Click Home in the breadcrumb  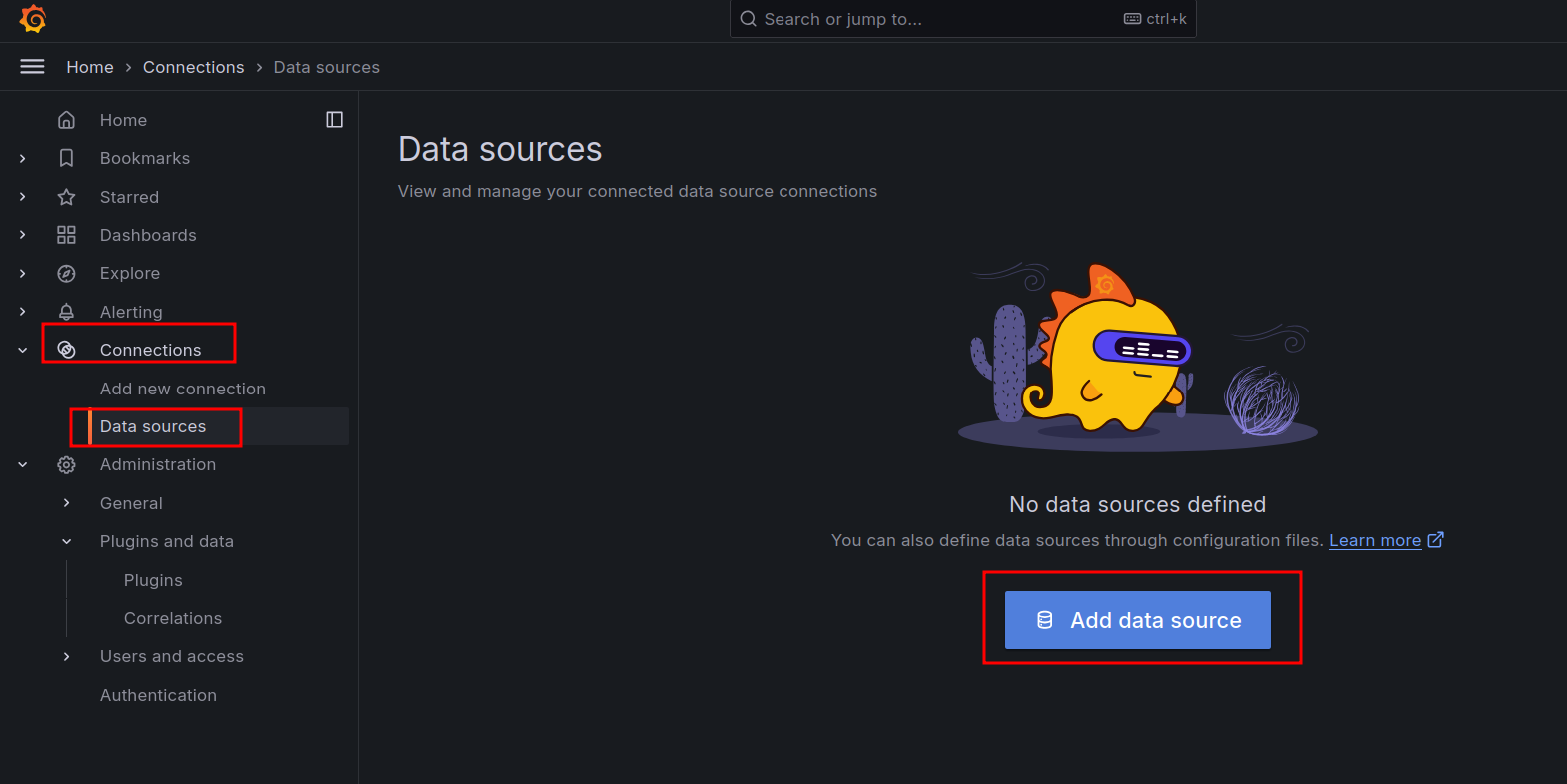click(90, 67)
